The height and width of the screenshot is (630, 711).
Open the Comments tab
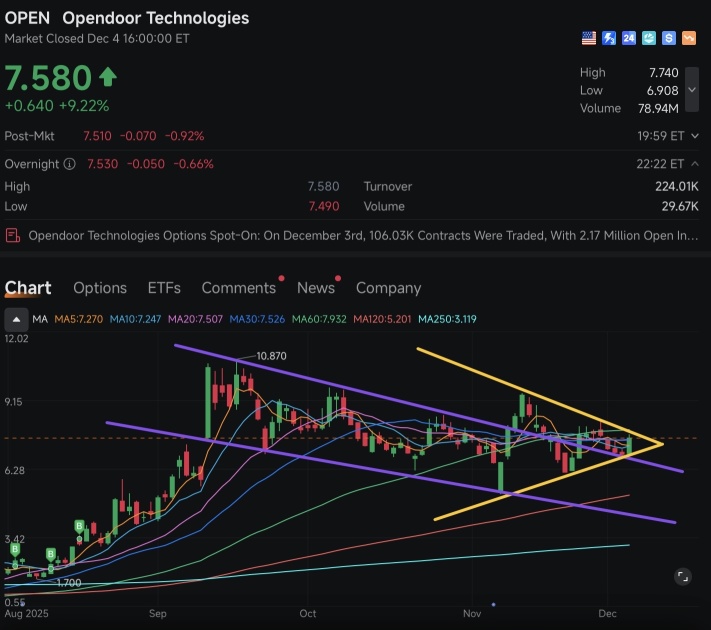pos(239,288)
